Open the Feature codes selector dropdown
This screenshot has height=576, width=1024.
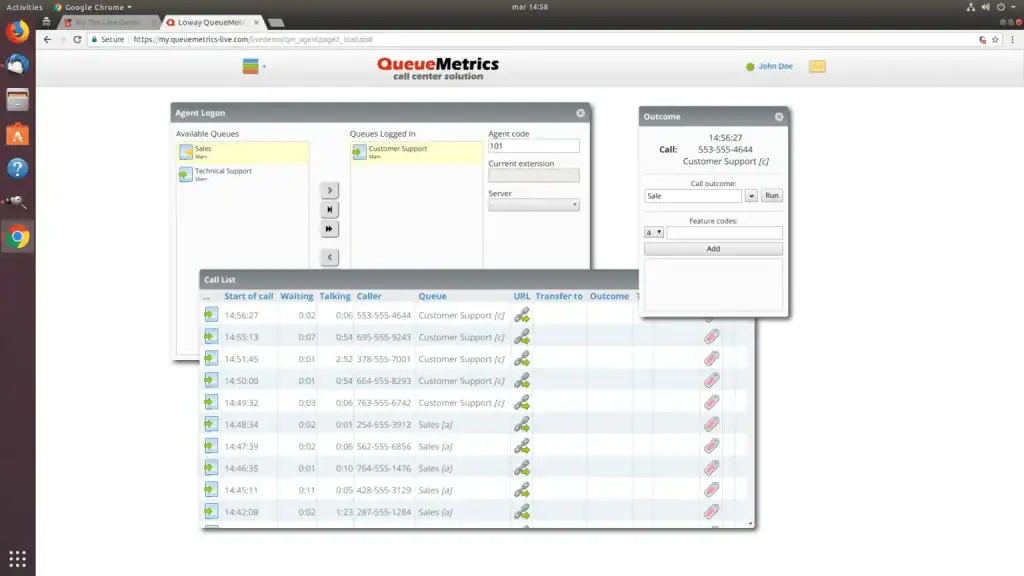pyautogui.click(x=654, y=232)
